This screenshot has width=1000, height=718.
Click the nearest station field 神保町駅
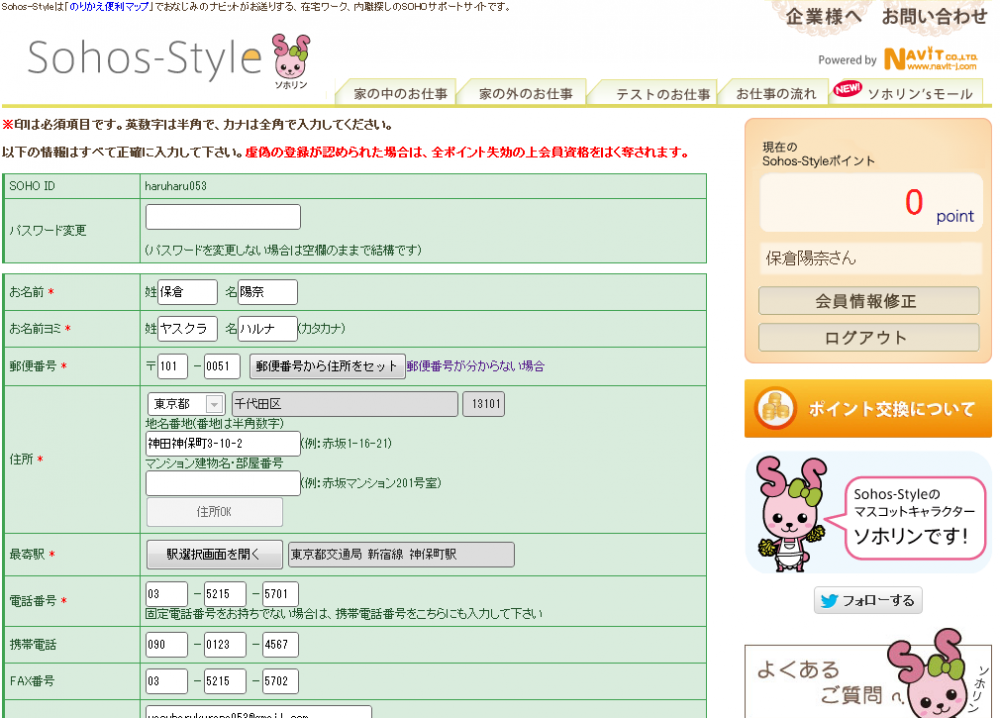(401, 554)
